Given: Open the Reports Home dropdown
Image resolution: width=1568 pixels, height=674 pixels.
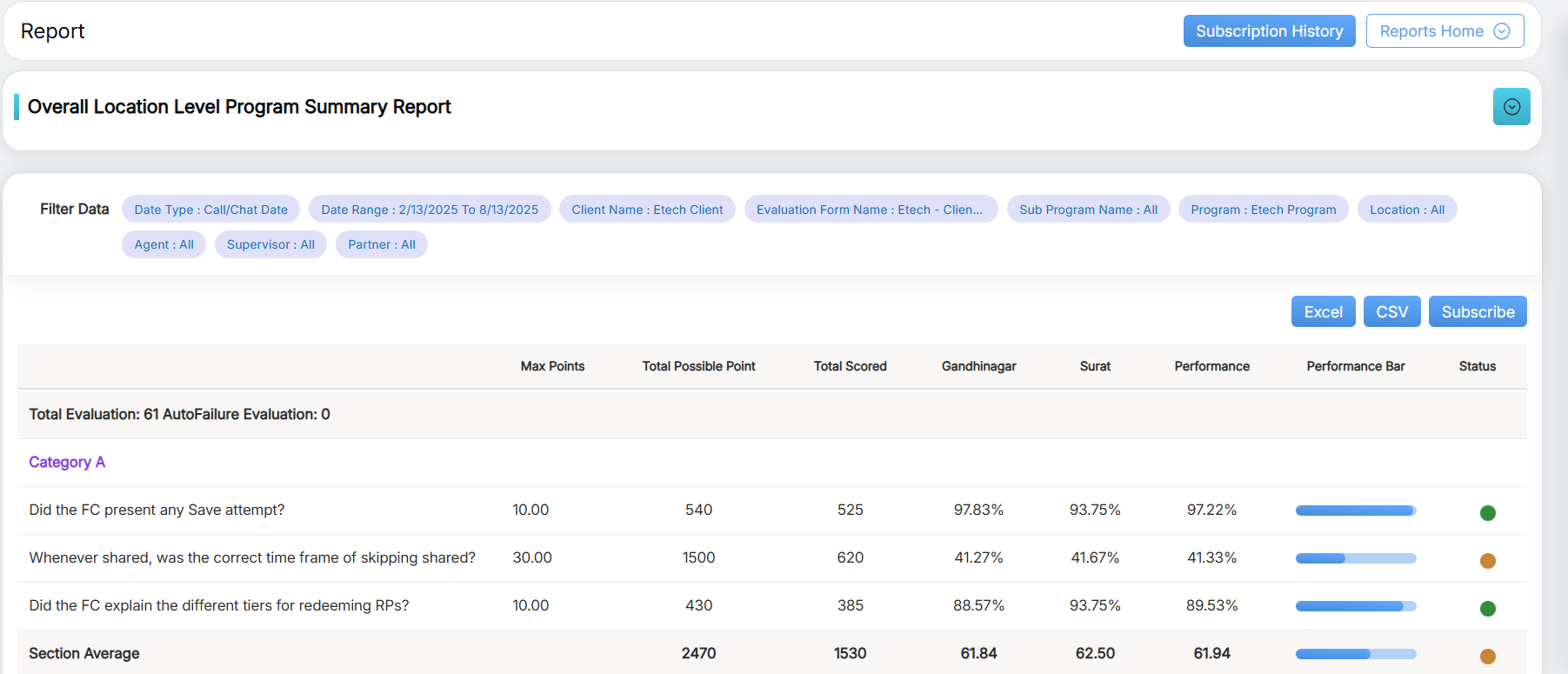Looking at the screenshot, I should tap(1444, 31).
